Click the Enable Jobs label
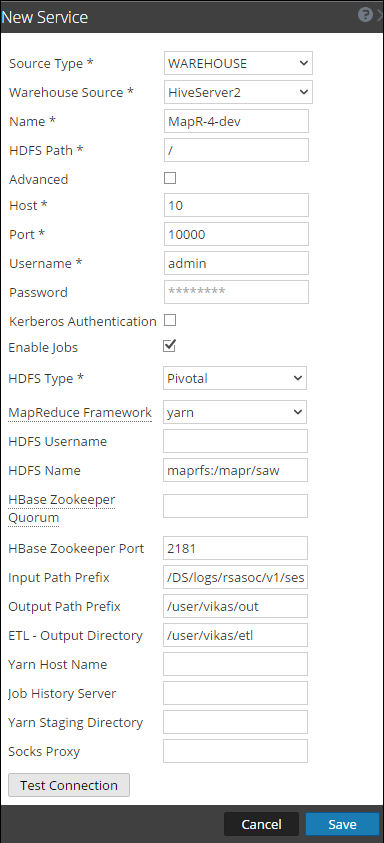This screenshot has width=384, height=843. 43,348
